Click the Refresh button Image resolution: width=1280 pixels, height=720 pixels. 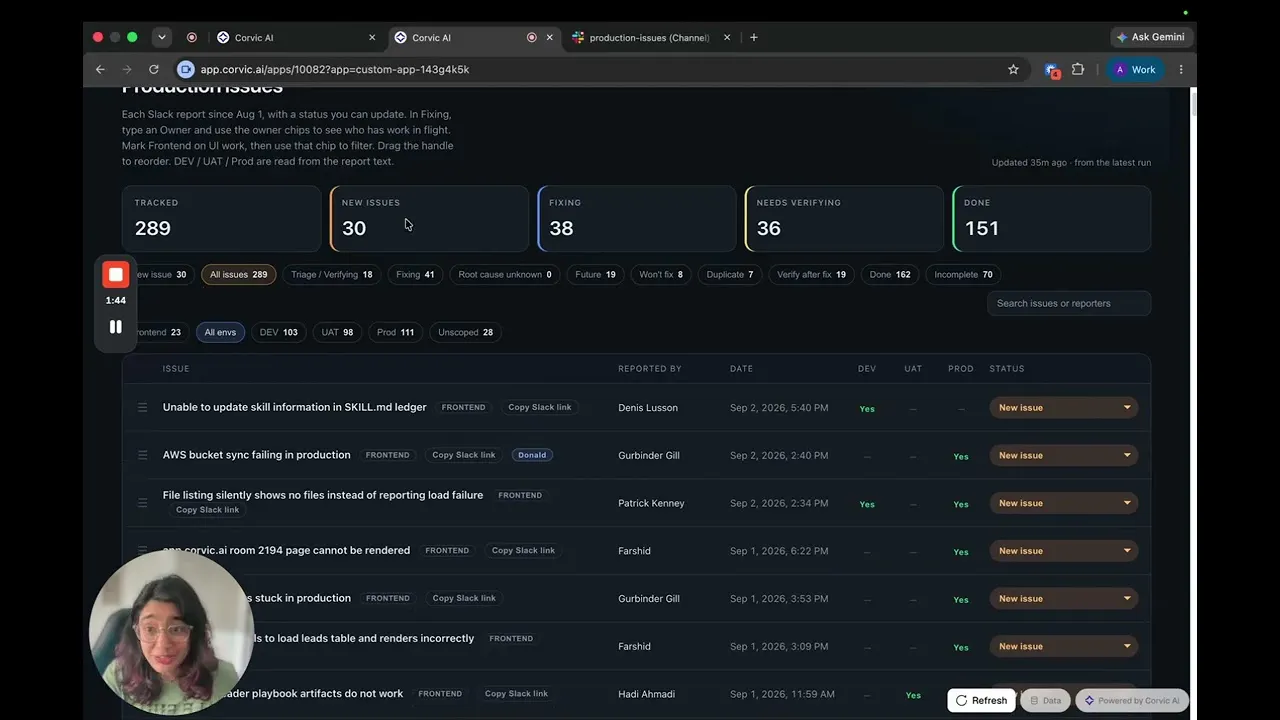(981, 701)
